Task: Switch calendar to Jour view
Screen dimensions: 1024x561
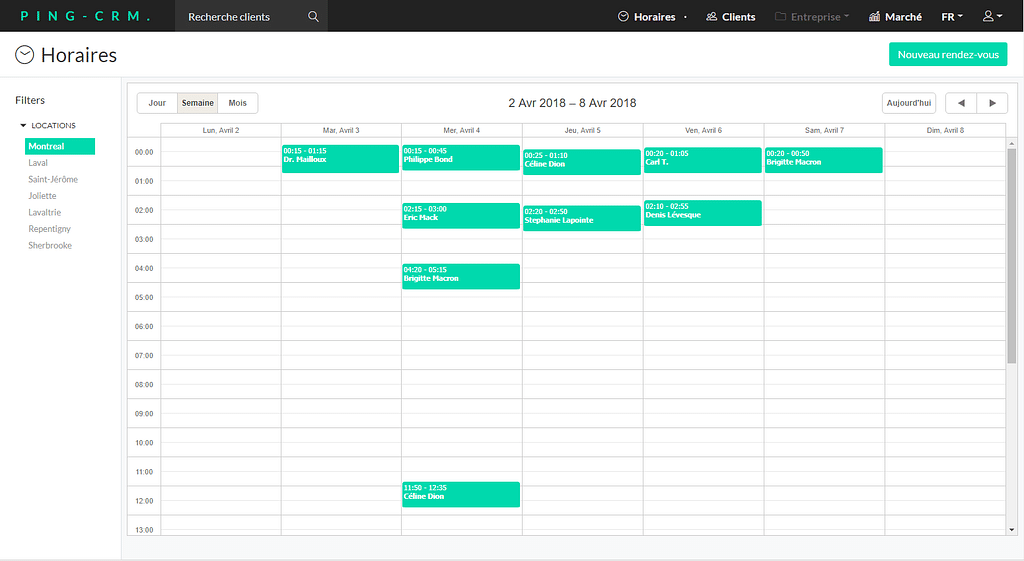Action: coord(157,103)
